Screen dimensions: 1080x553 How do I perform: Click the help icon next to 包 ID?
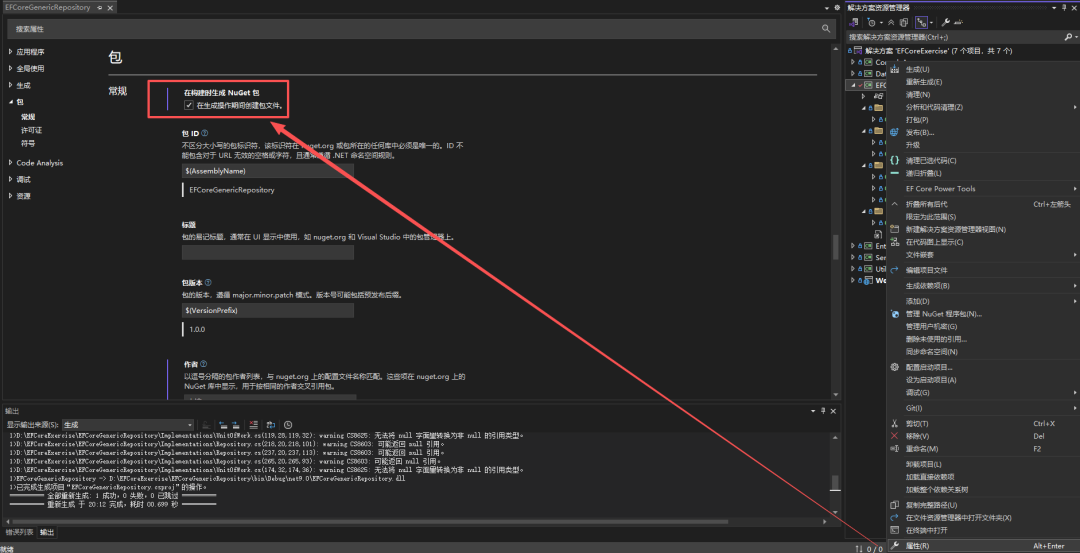point(205,133)
